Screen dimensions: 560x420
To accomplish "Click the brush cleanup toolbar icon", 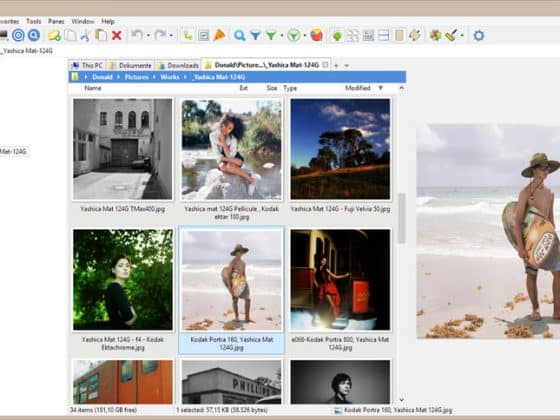I will (451, 35).
